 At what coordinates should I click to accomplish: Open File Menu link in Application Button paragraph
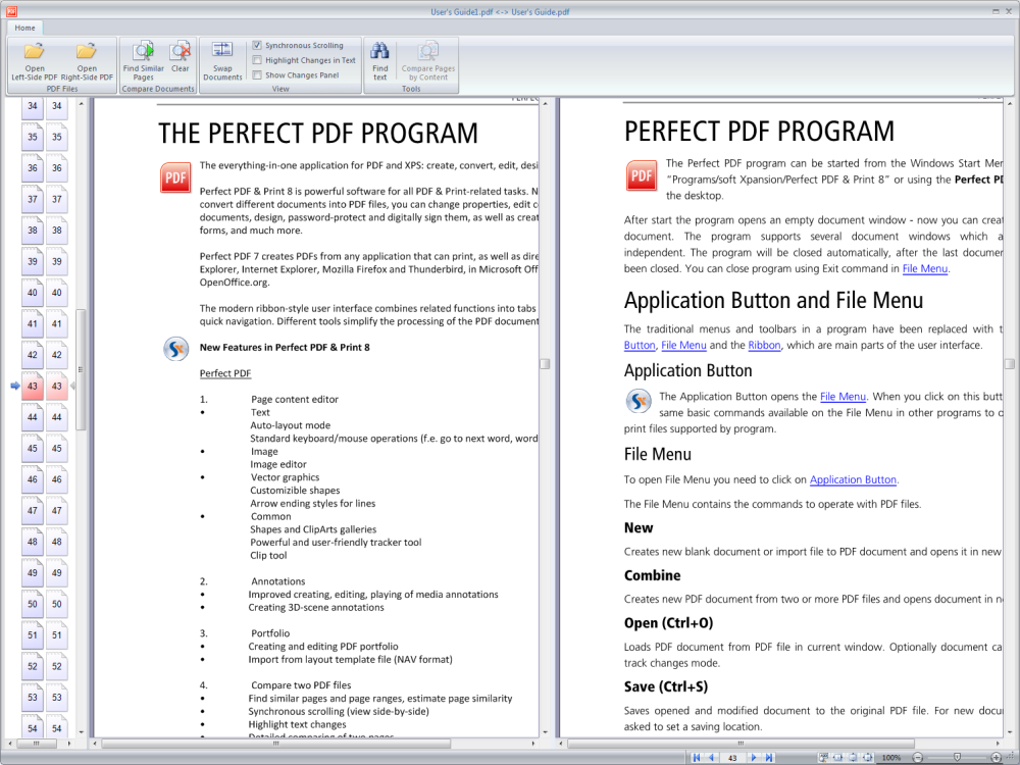coord(842,397)
